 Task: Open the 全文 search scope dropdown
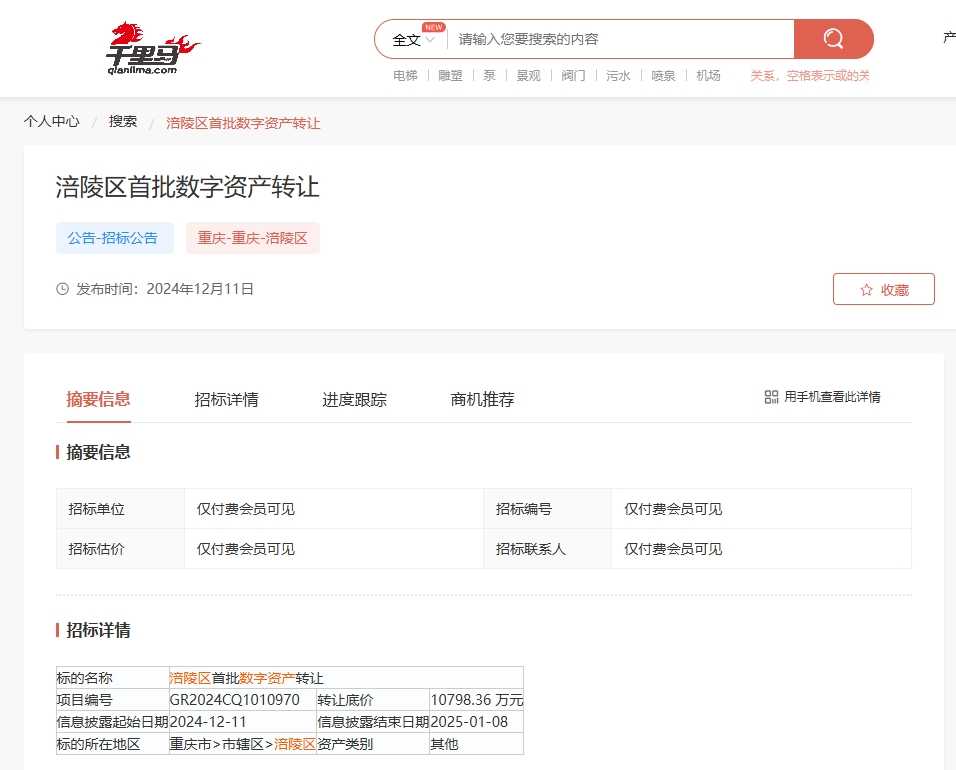click(413, 40)
